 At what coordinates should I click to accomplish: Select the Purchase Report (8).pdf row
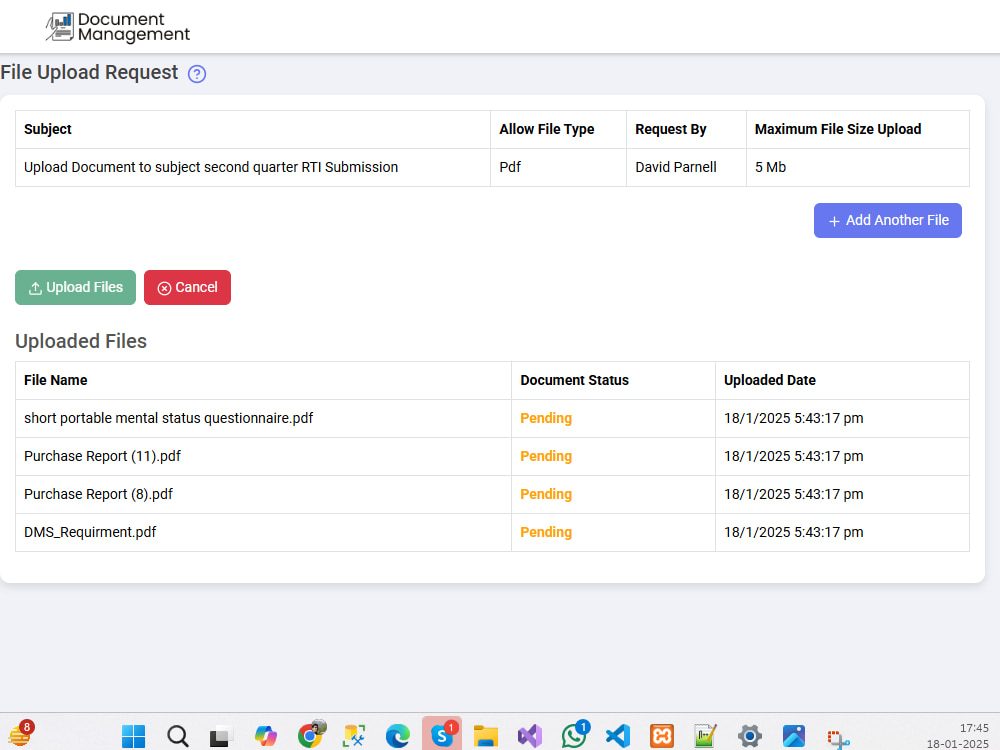492,494
